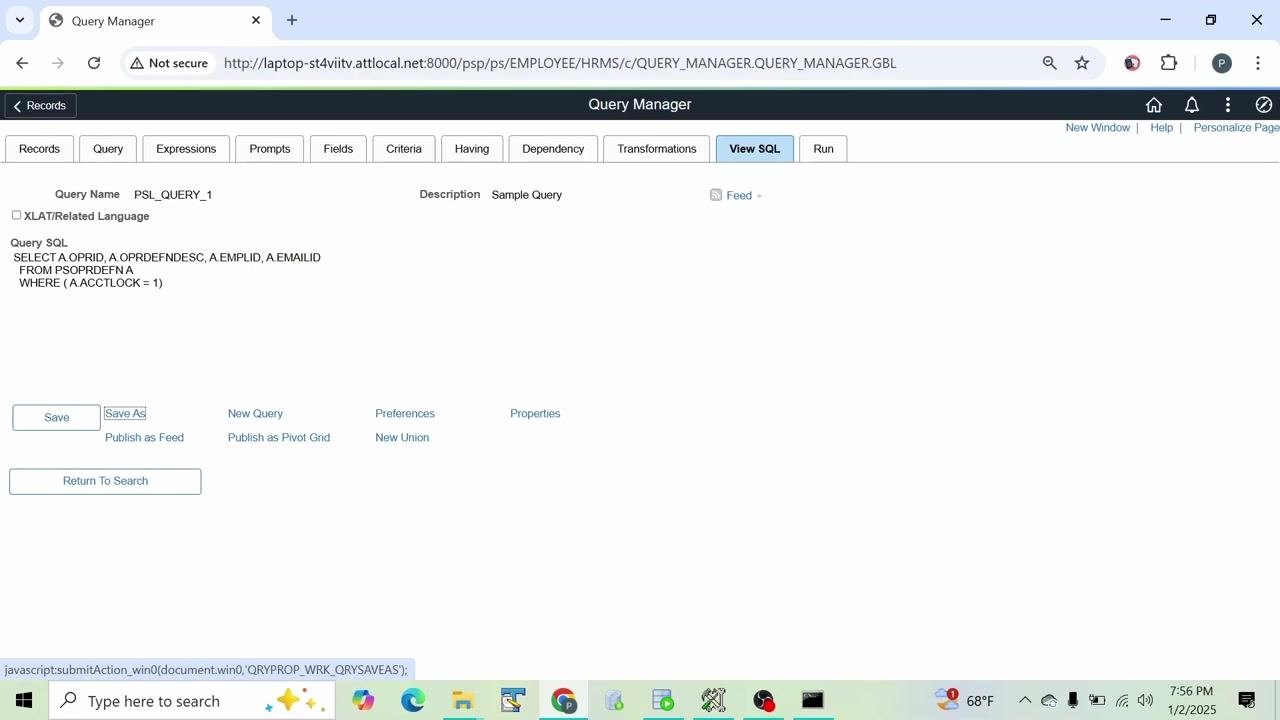
Task: Open the taskbar clock showing 7:56 PM
Action: (1191, 701)
